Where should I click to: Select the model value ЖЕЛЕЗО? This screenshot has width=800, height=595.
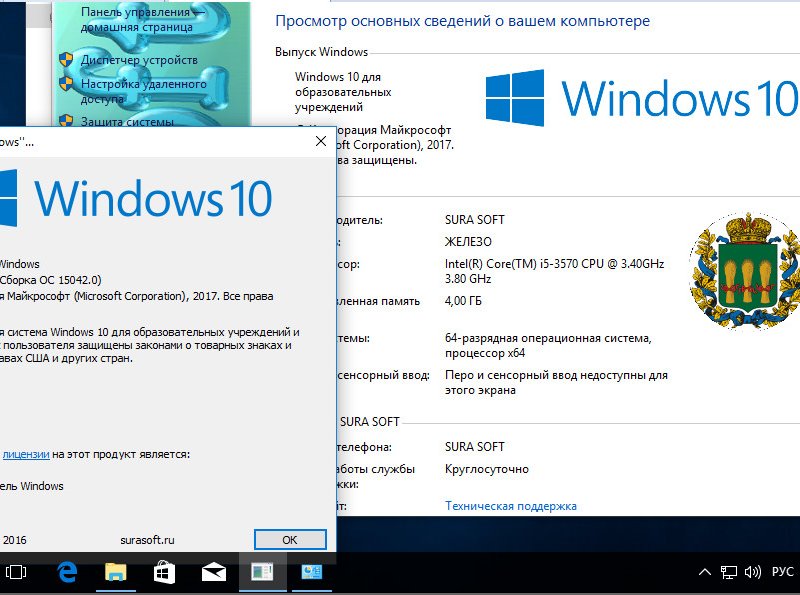(468, 242)
